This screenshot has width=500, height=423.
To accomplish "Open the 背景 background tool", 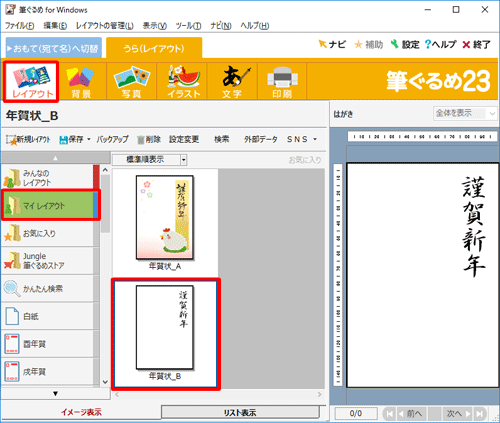I will [x=82, y=82].
